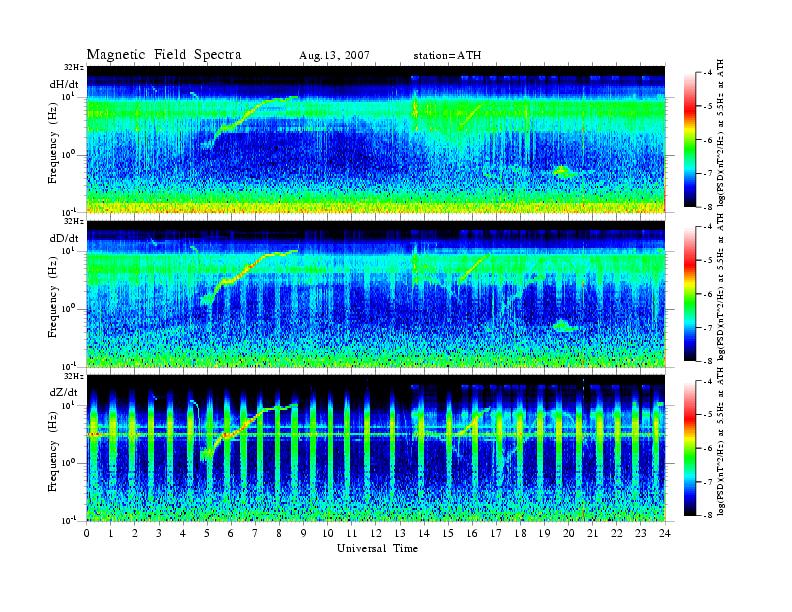792x612 pixels.
Task: Click hour tick label "4" on time axis
Action: [183, 534]
